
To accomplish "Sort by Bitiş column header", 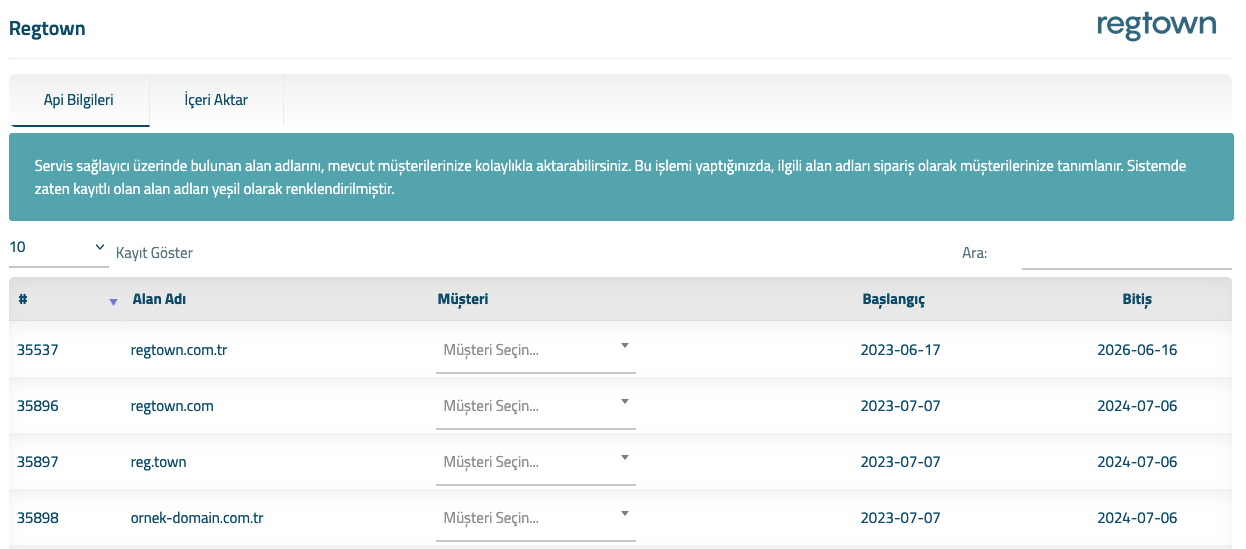I will tap(1137, 300).
